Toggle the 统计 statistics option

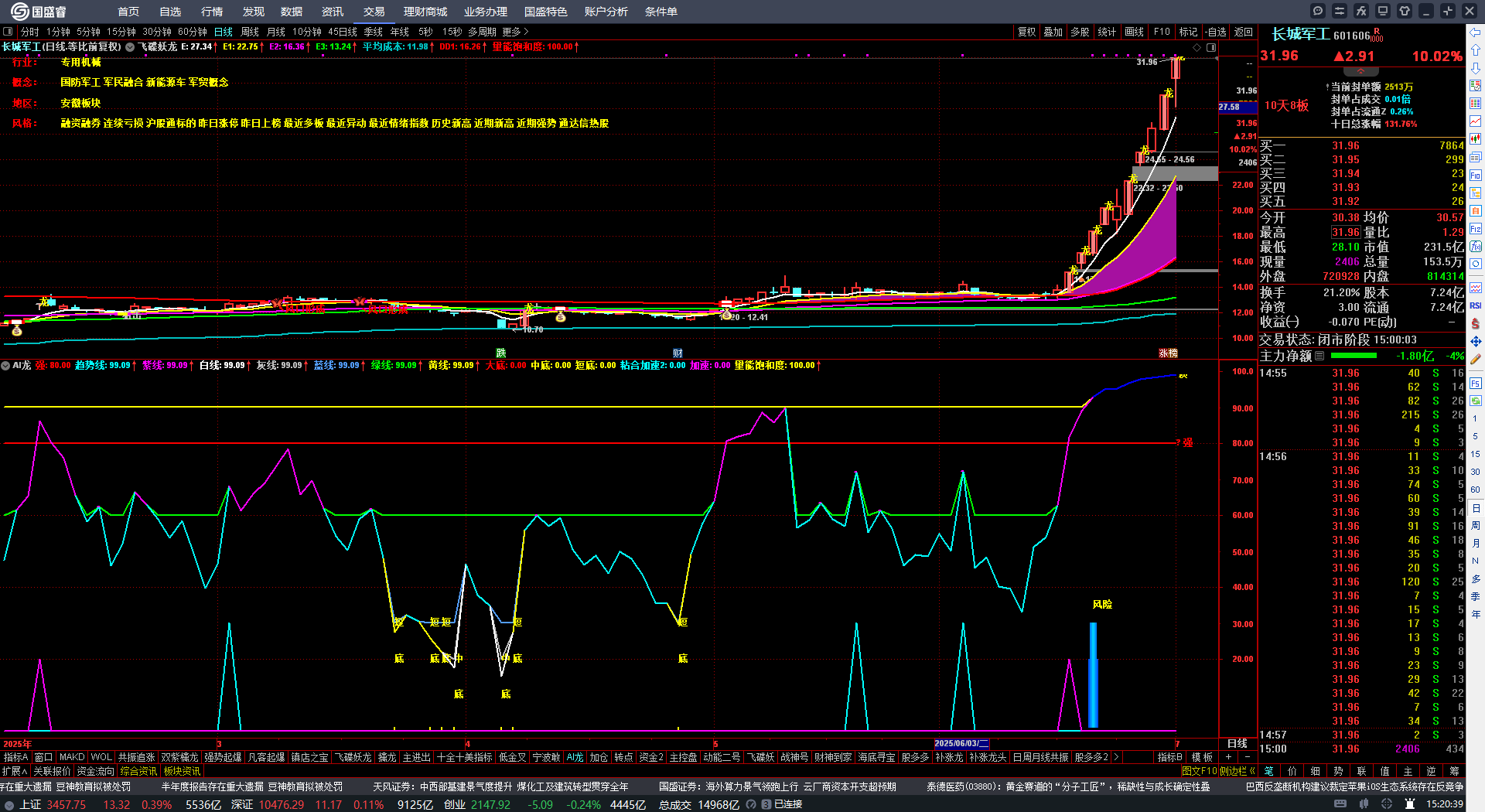(1107, 32)
